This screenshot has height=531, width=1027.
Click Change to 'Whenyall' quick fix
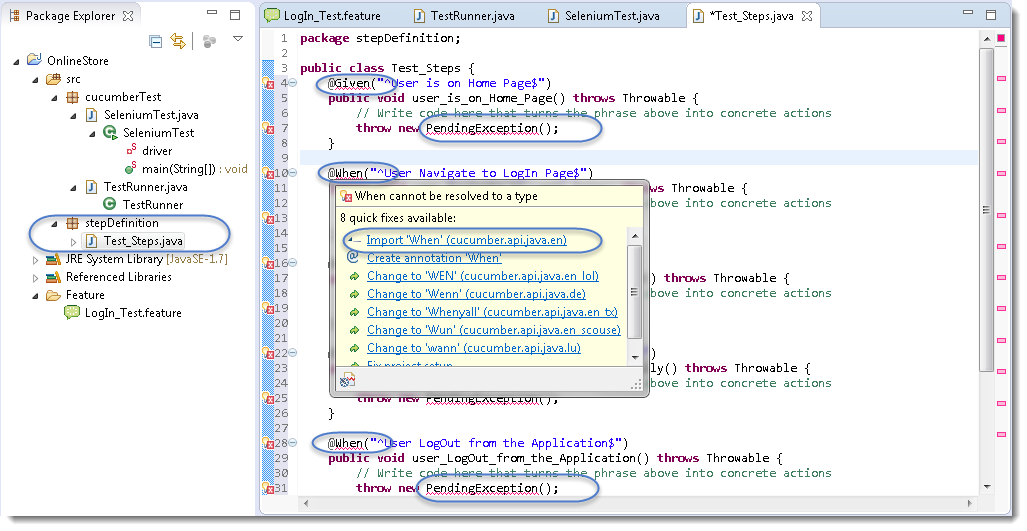(492, 312)
